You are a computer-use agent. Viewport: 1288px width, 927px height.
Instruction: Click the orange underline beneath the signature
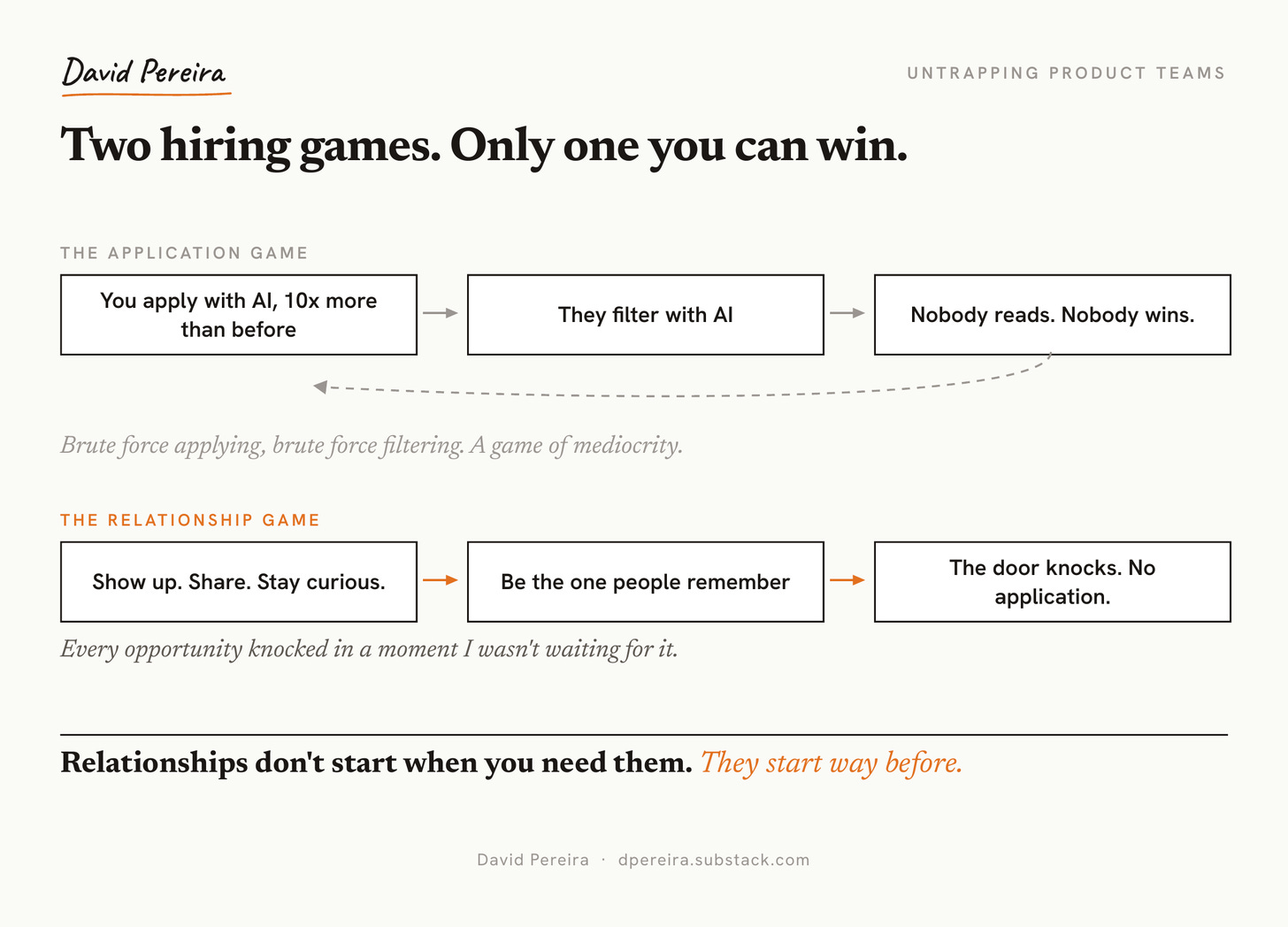(147, 93)
